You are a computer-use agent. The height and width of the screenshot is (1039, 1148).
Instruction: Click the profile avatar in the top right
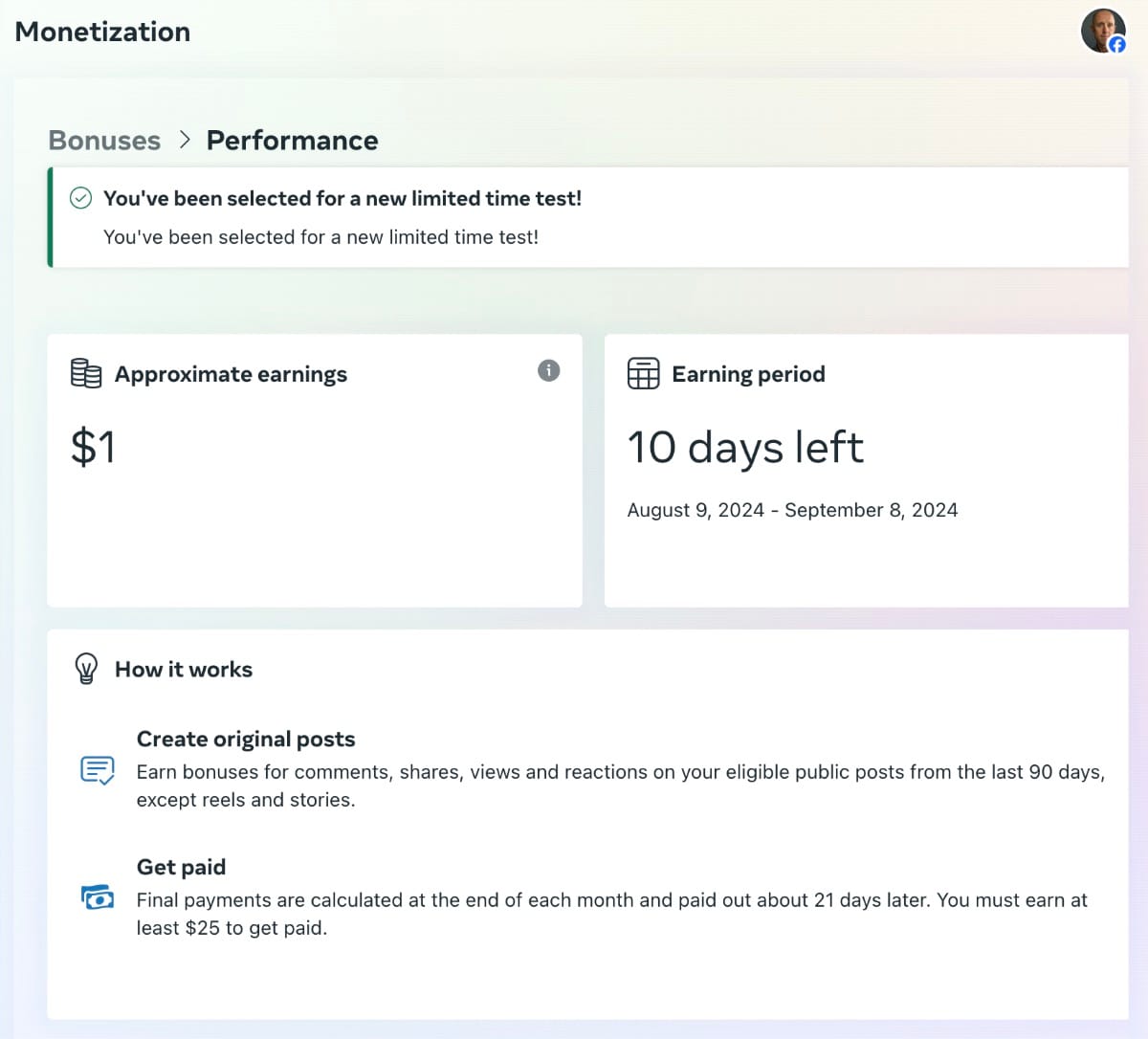coord(1103,30)
